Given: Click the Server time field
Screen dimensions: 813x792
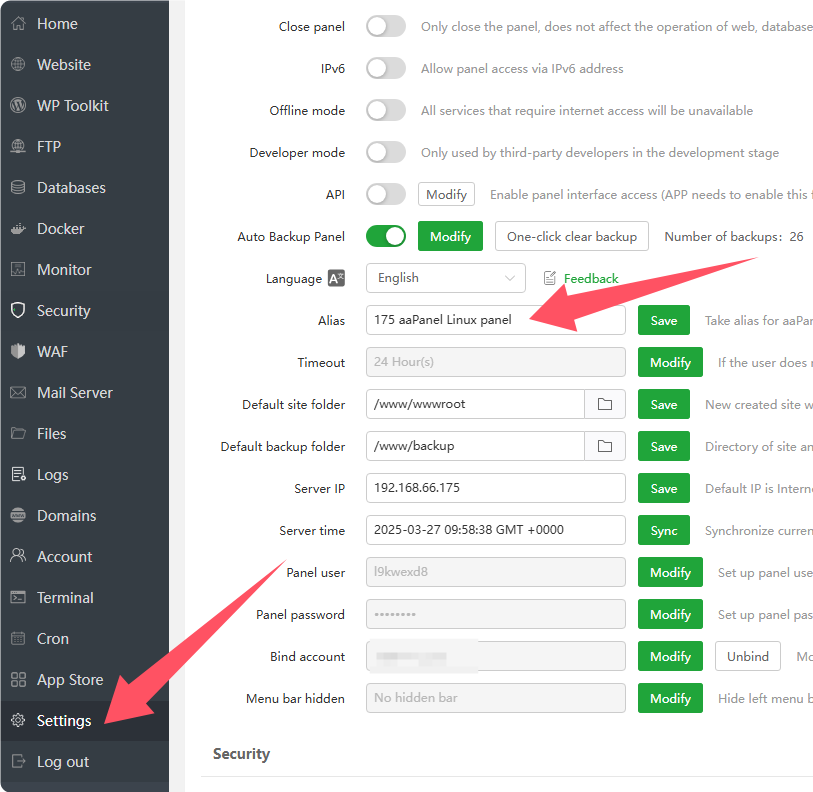Looking at the screenshot, I should coord(496,530).
